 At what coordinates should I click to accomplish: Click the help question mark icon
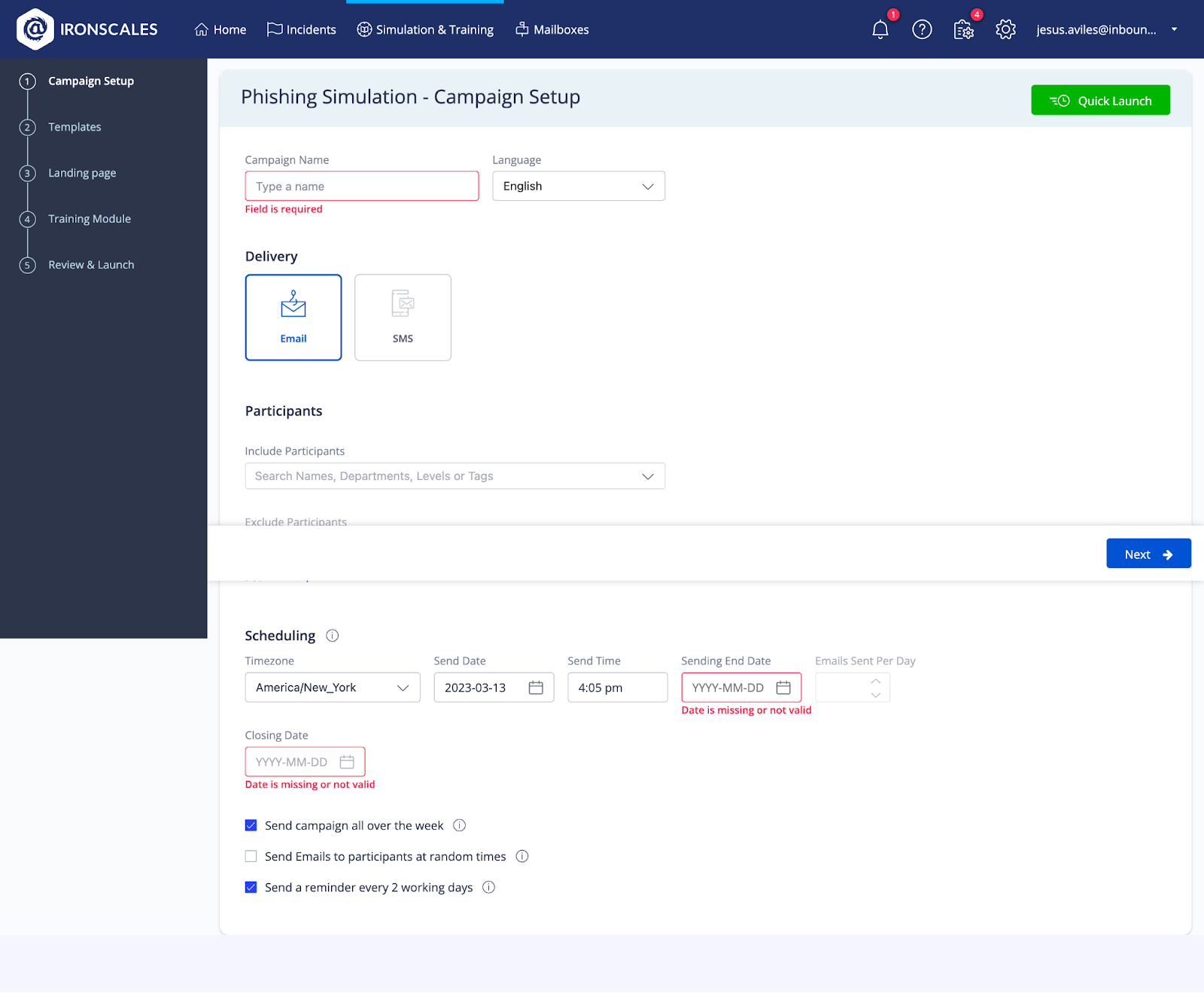click(922, 30)
